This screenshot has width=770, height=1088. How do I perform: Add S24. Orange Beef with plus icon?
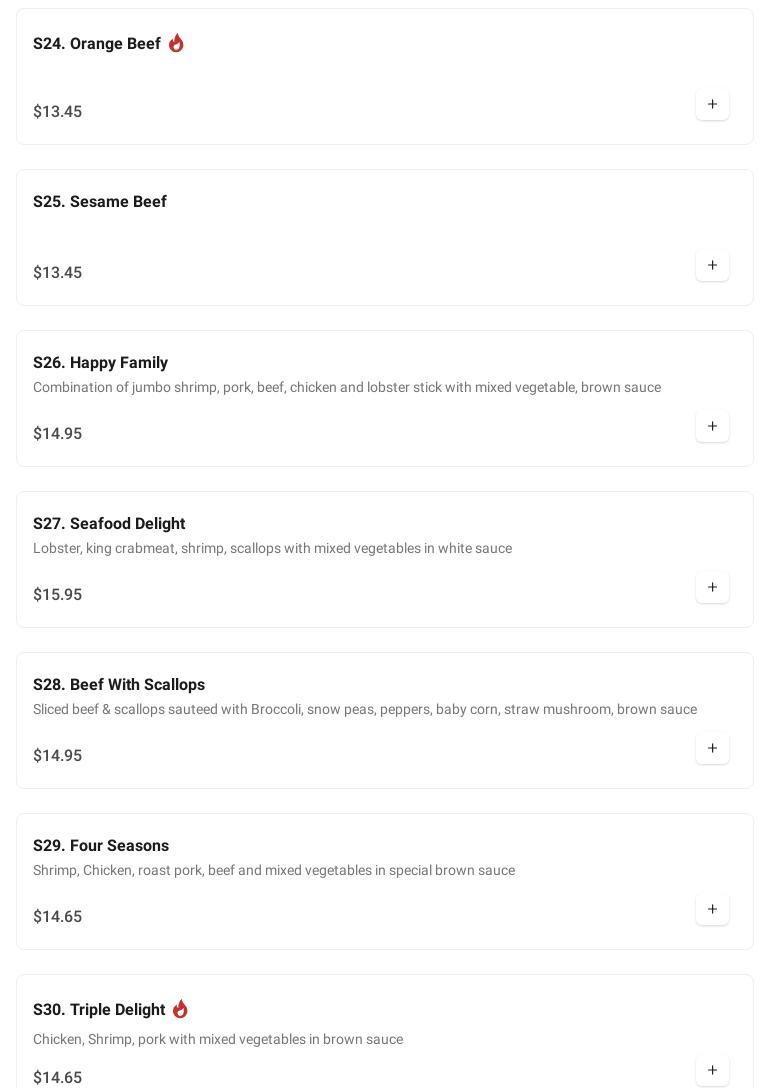pyautogui.click(x=712, y=104)
